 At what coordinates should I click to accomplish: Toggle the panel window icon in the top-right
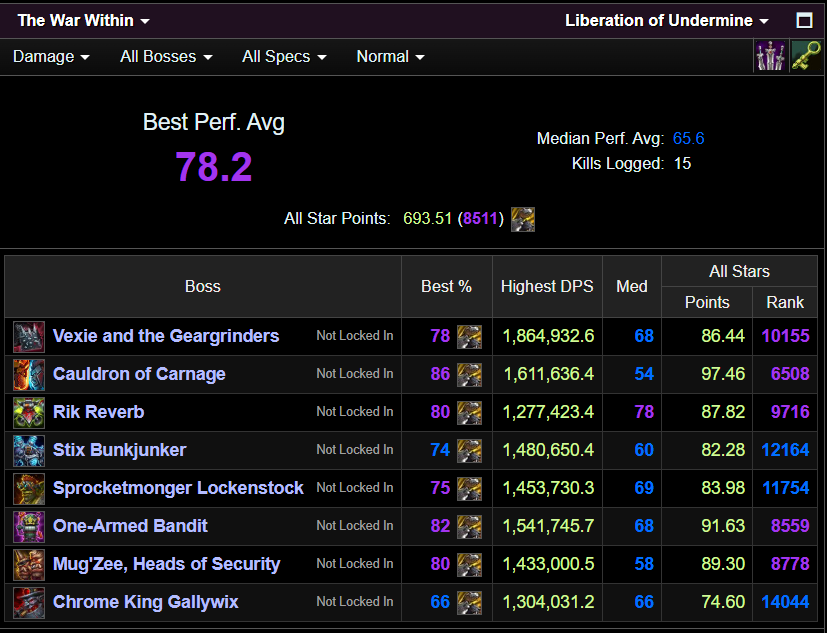pos(804,21)
